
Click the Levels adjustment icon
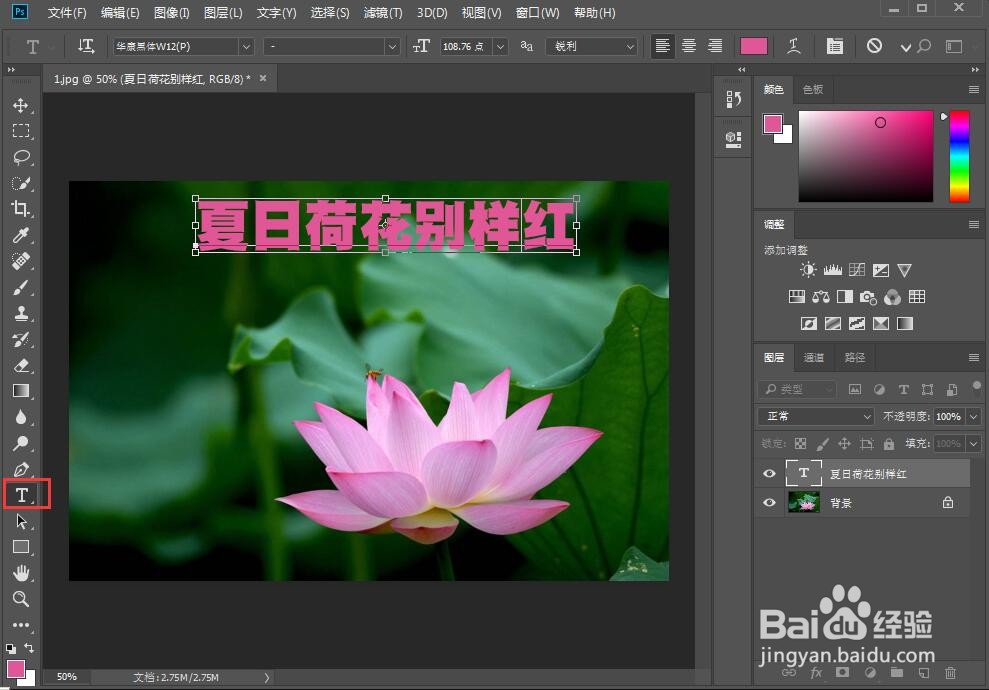tap(833, 270)
